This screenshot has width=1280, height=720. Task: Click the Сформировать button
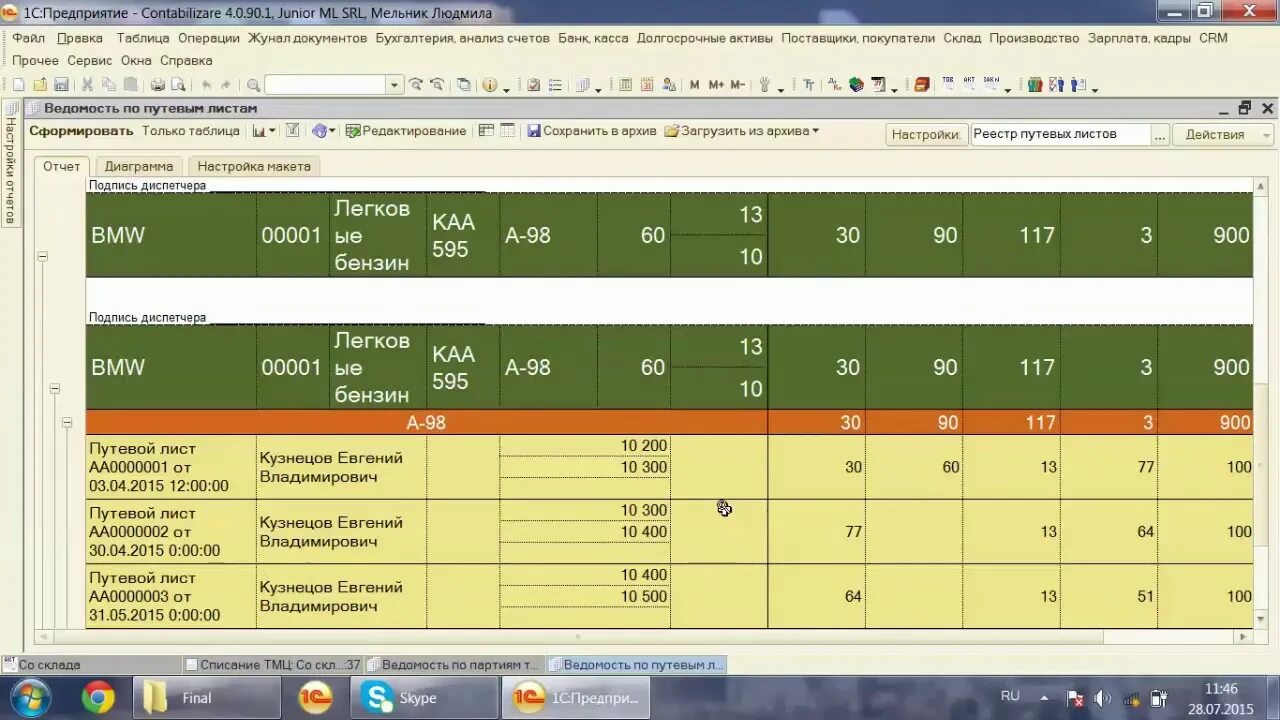[x=81, y=131]
